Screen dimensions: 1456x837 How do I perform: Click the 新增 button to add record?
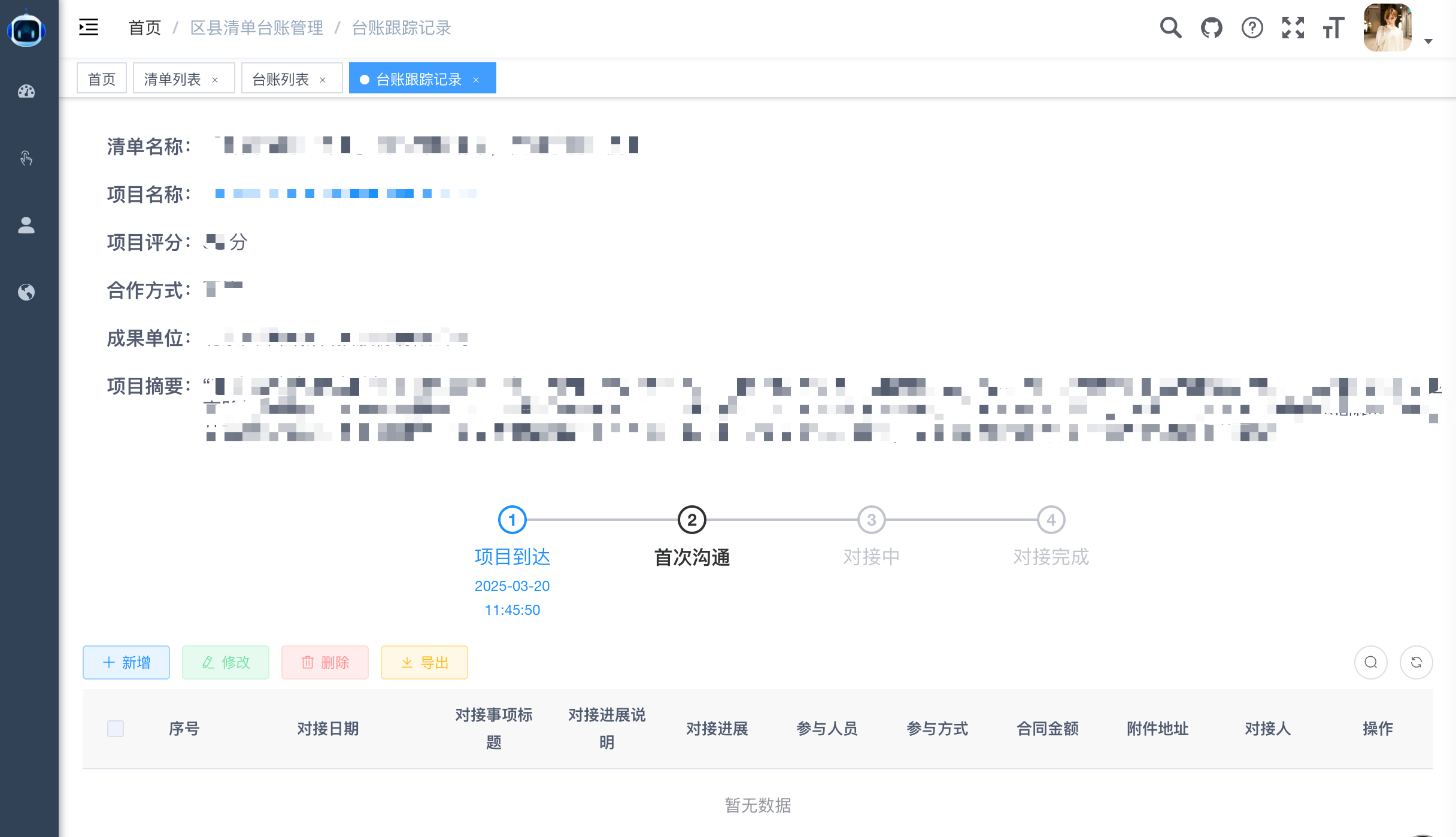tap(126, 662)
